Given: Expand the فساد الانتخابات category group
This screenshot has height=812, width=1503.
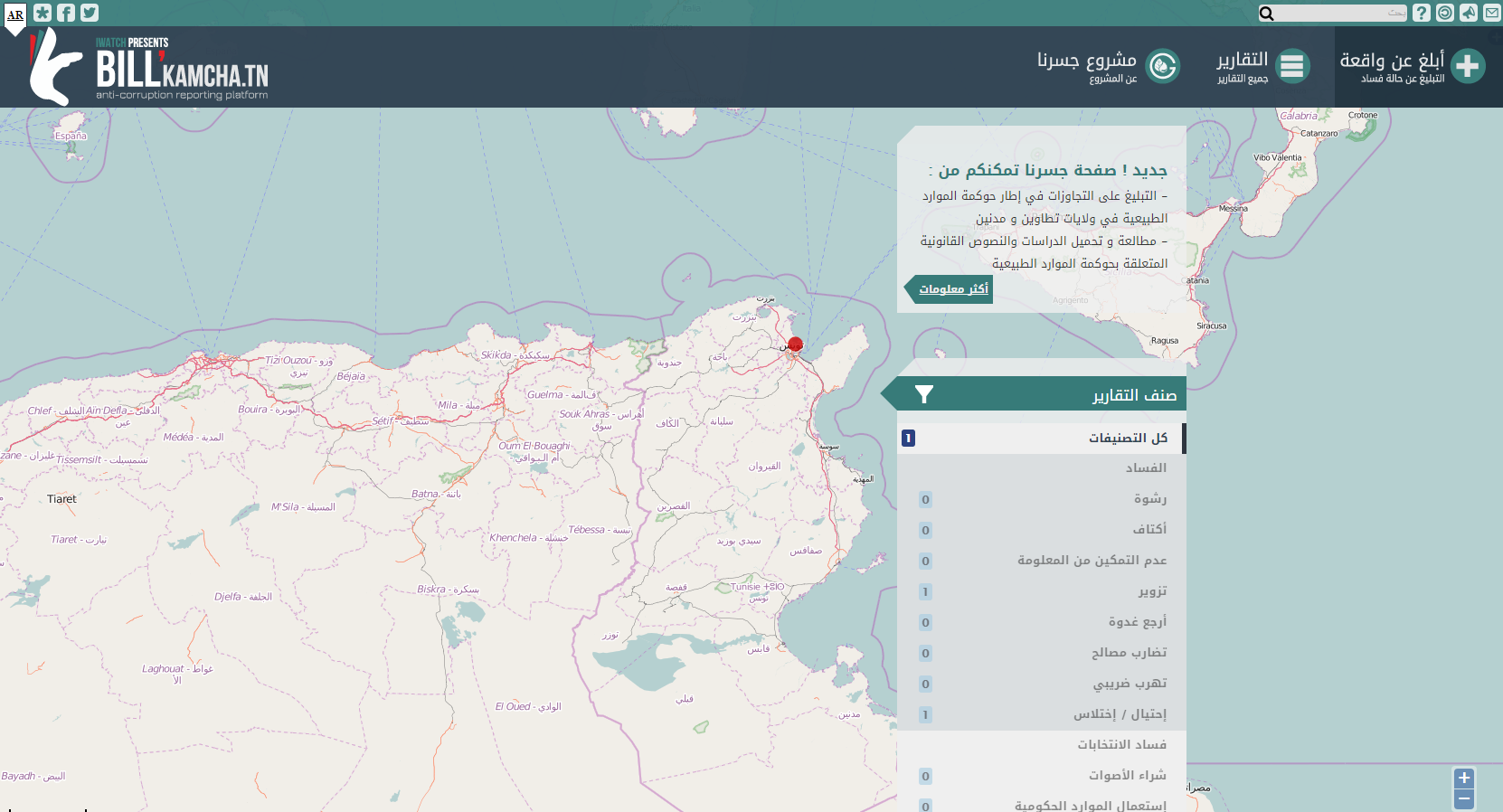Looking at the screenshot, I should tap(1121, 744).
